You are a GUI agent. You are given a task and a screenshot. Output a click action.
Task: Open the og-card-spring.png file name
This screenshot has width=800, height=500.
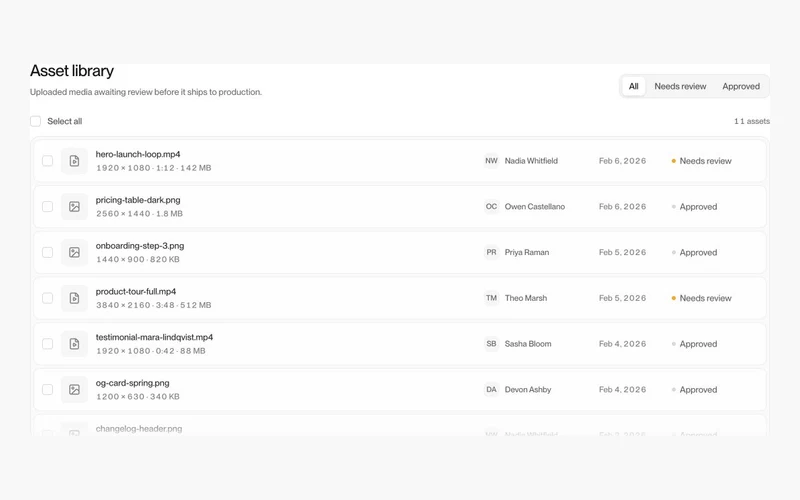tap(132, 383)
